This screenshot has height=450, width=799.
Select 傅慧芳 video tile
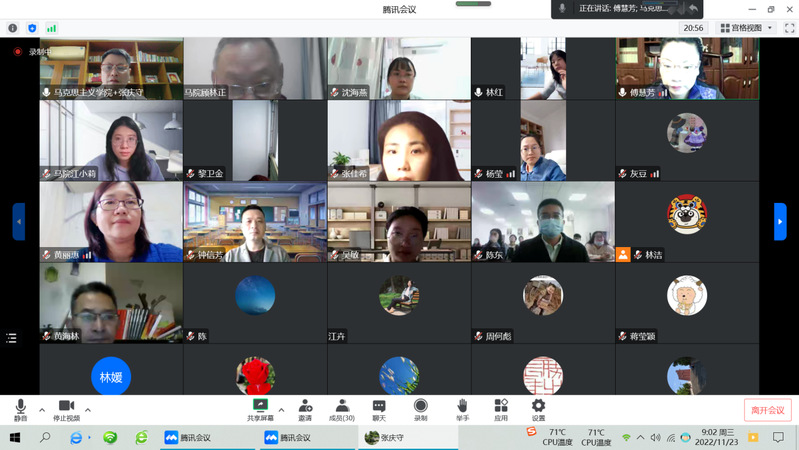pyautogui.click(x=687, y=68)
